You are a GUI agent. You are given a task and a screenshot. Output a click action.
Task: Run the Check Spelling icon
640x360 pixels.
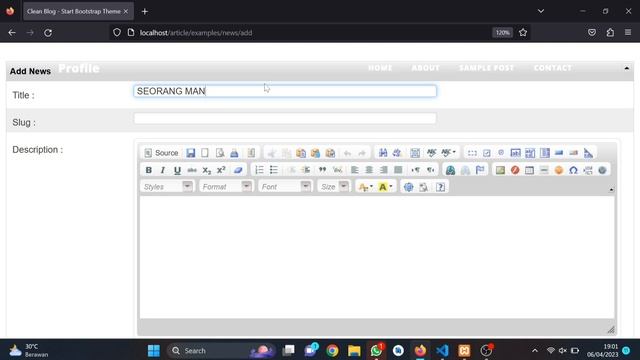[431, 153]
